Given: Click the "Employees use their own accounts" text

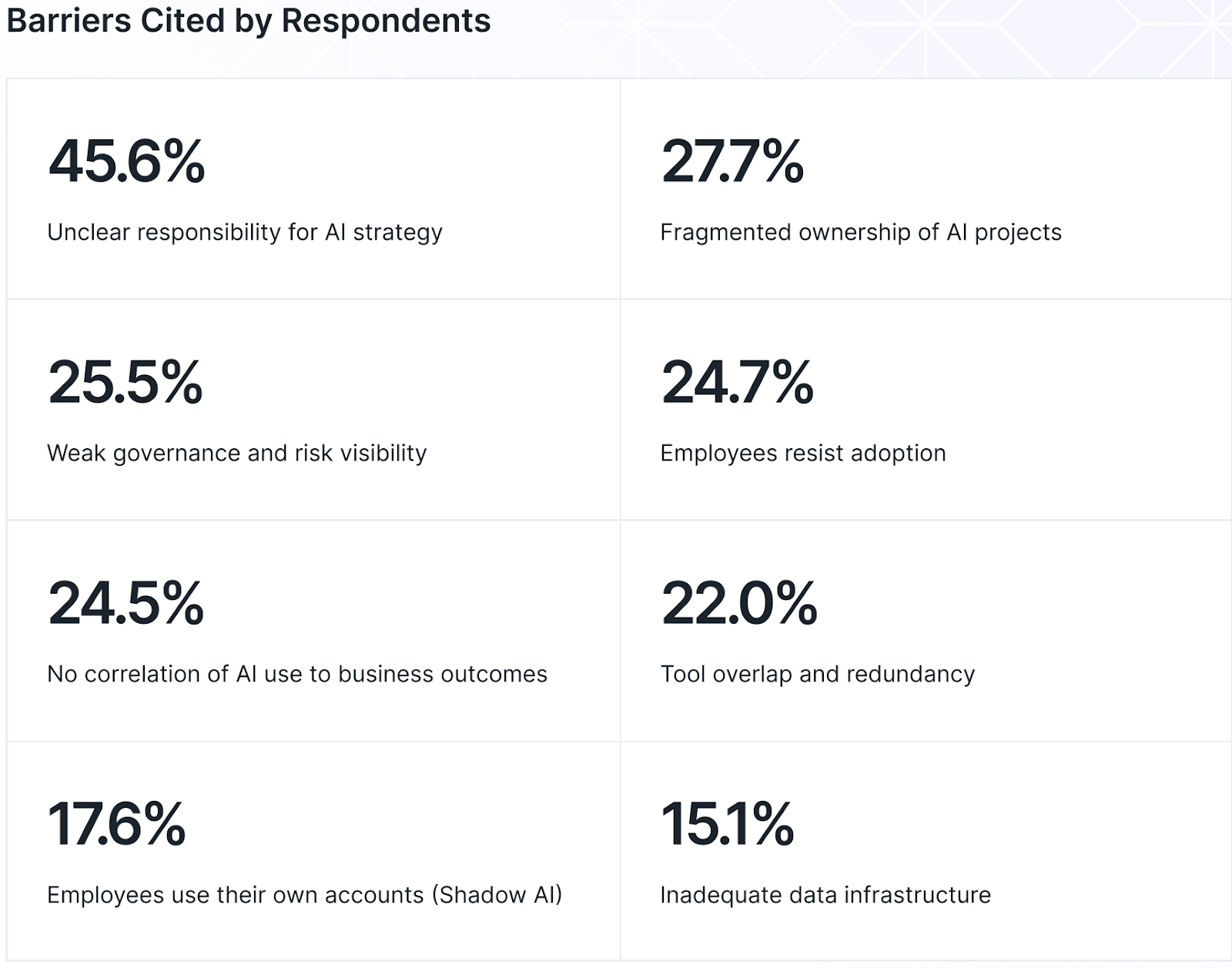Looking at the screenshot, I should pyautogui.click(x=235, y=895).
